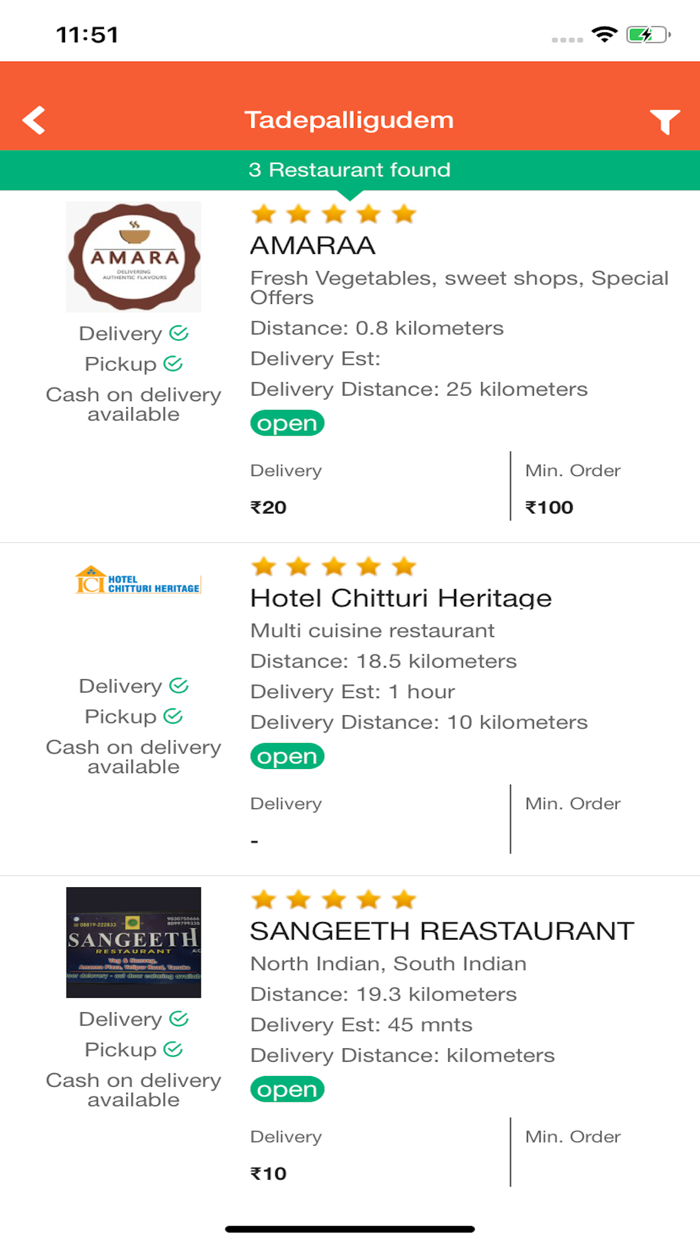Tap the SANGEETH RESTAURANT logo image
700x1244 pixels.
[x=133, y=941]
